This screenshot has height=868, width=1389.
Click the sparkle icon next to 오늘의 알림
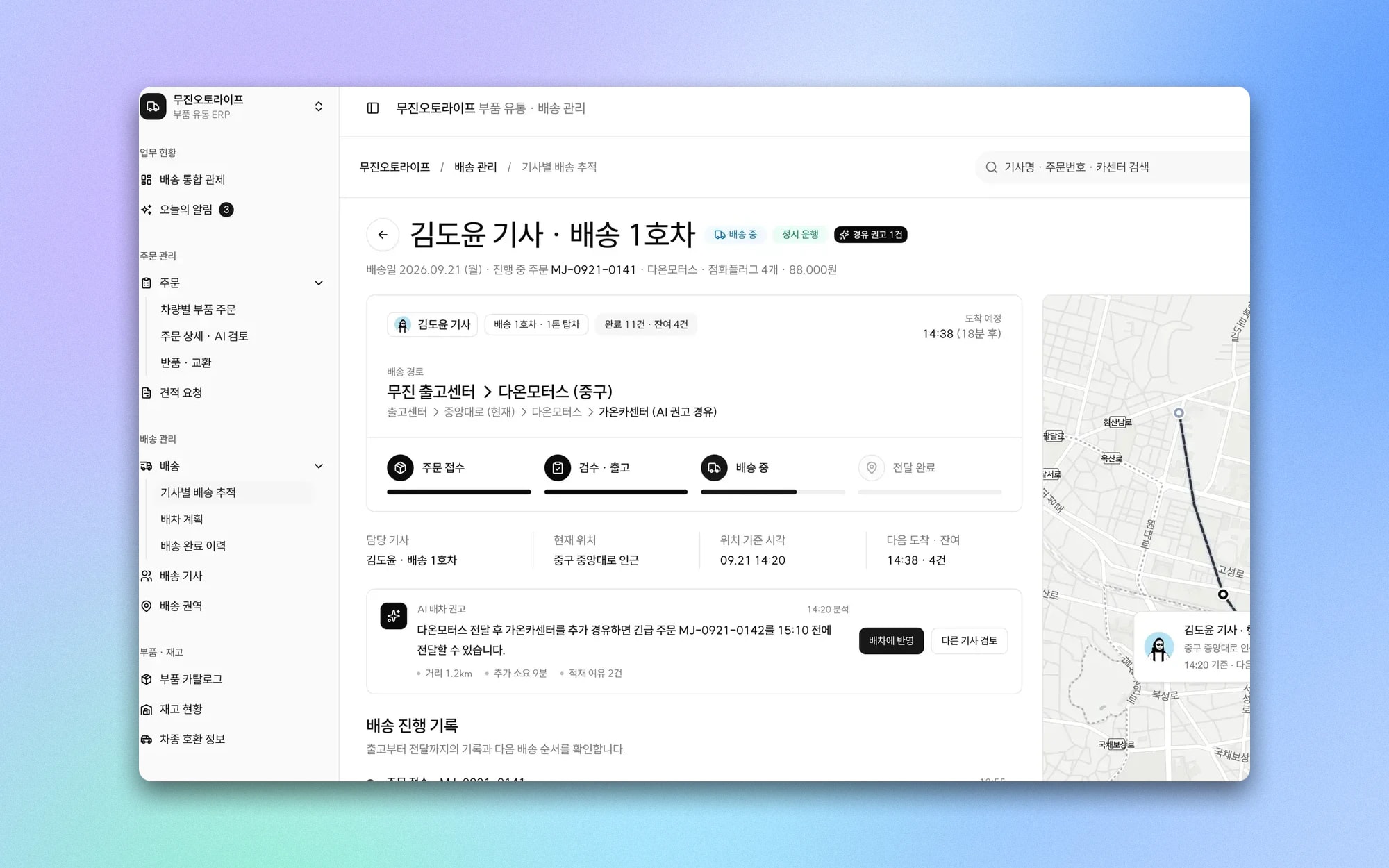[x=147, y=210]
